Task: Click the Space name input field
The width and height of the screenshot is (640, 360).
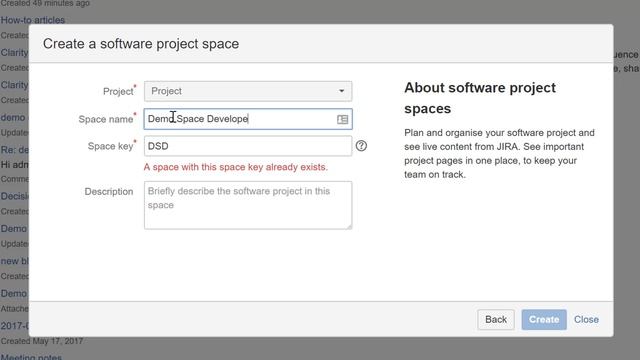Action: pyautogui.click(x=248, y=119)
